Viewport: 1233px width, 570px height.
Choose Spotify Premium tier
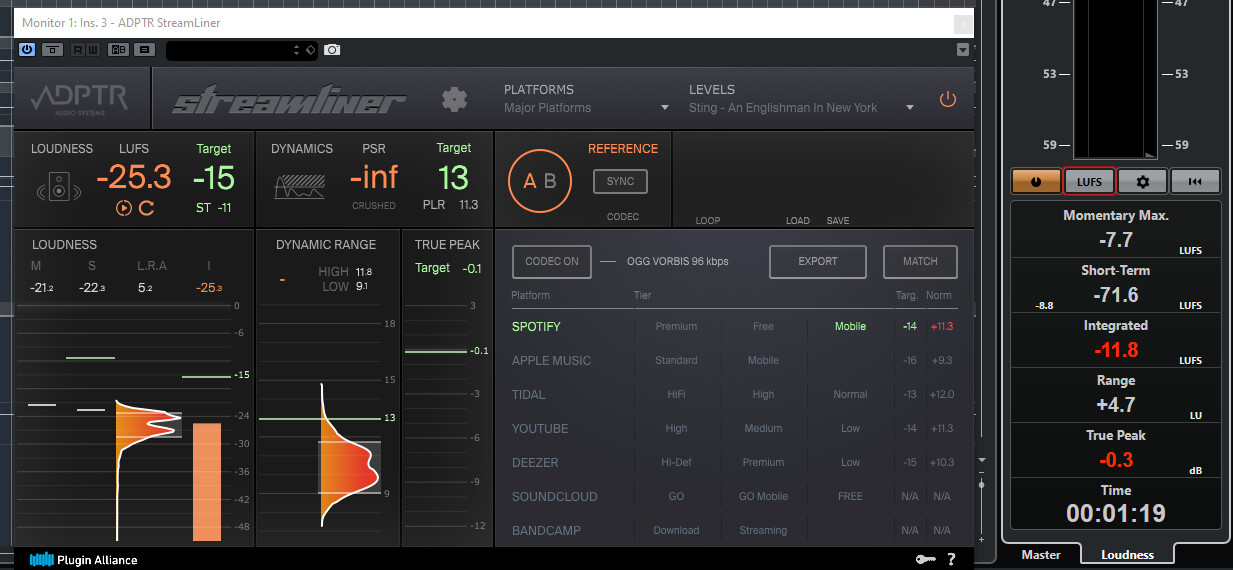tap(676, 326)
